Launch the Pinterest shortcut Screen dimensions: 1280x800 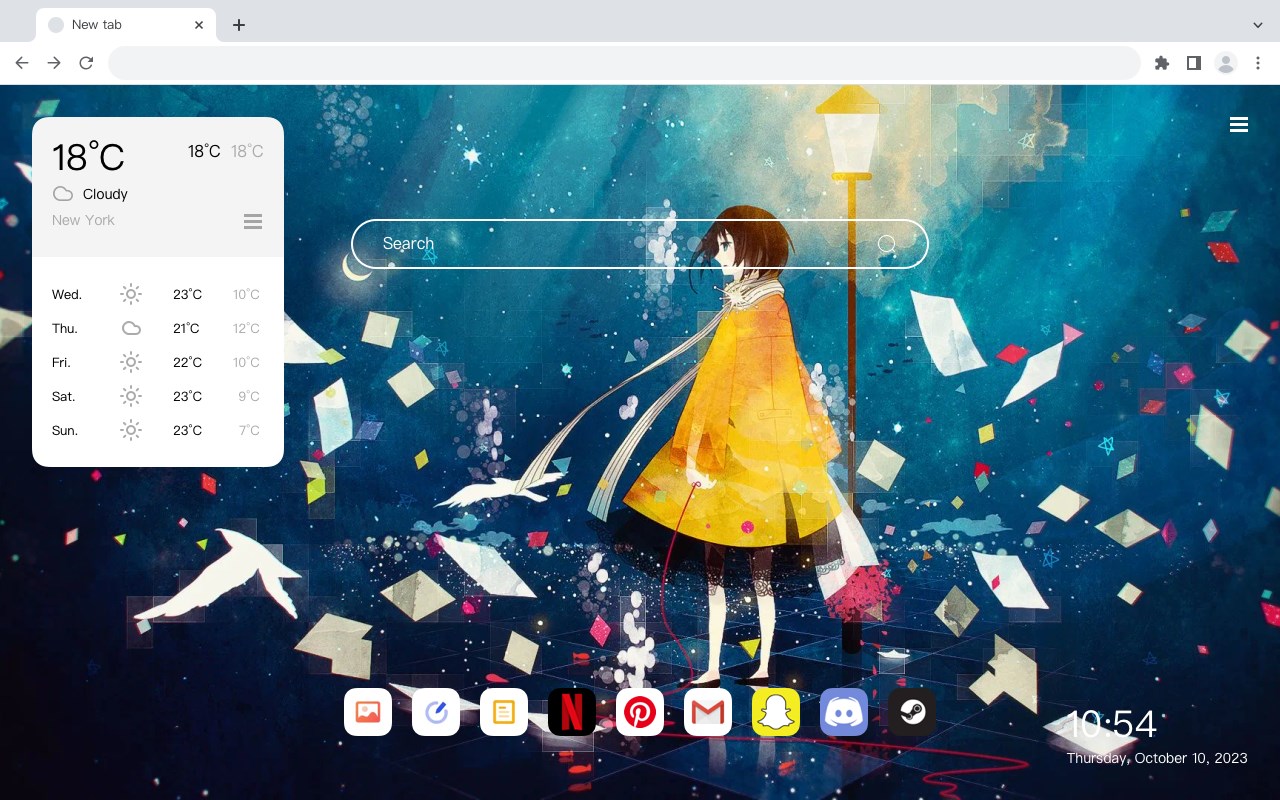click(640, 712)
